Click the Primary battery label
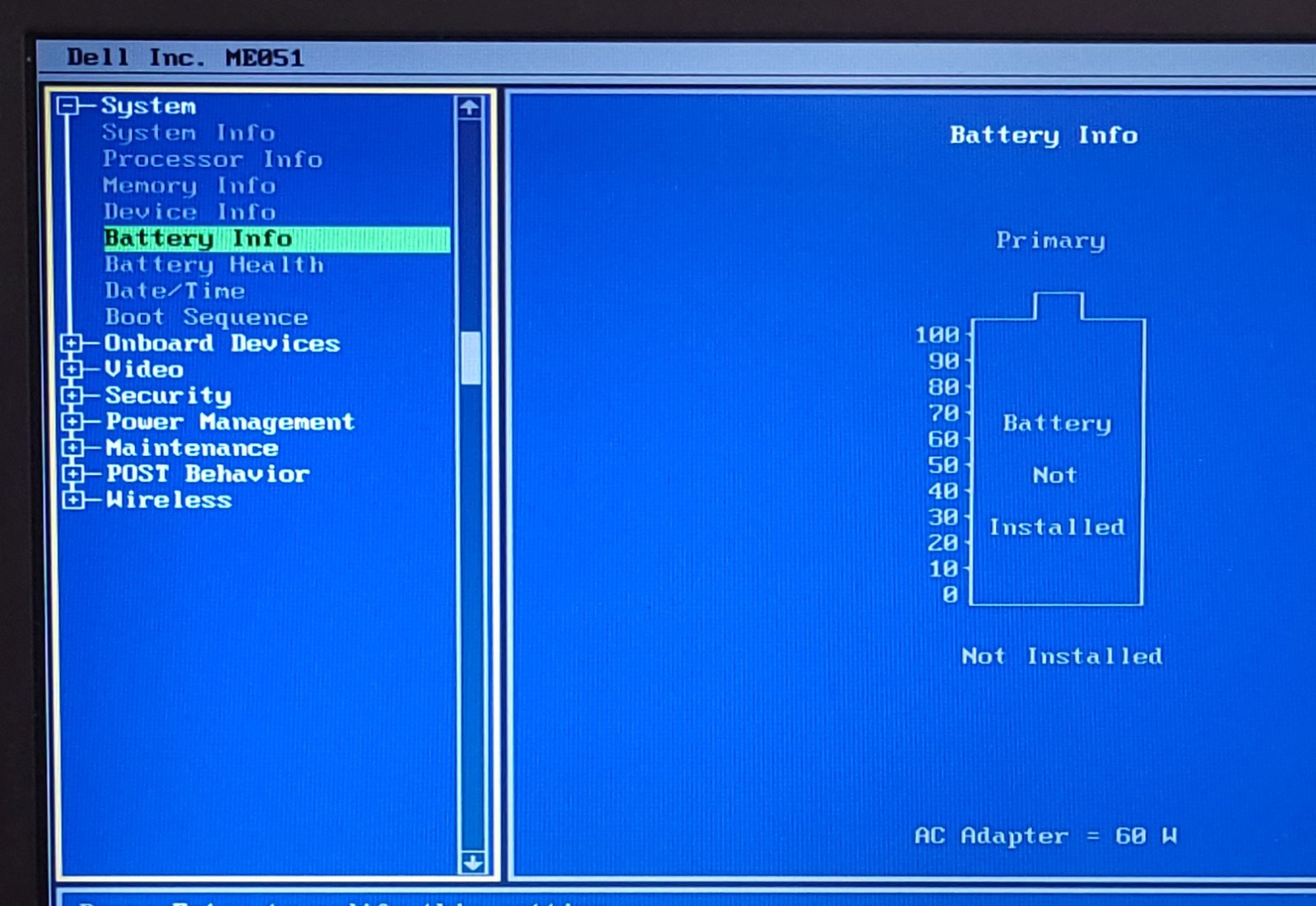1316x906 pixels. pos(1050,240)
